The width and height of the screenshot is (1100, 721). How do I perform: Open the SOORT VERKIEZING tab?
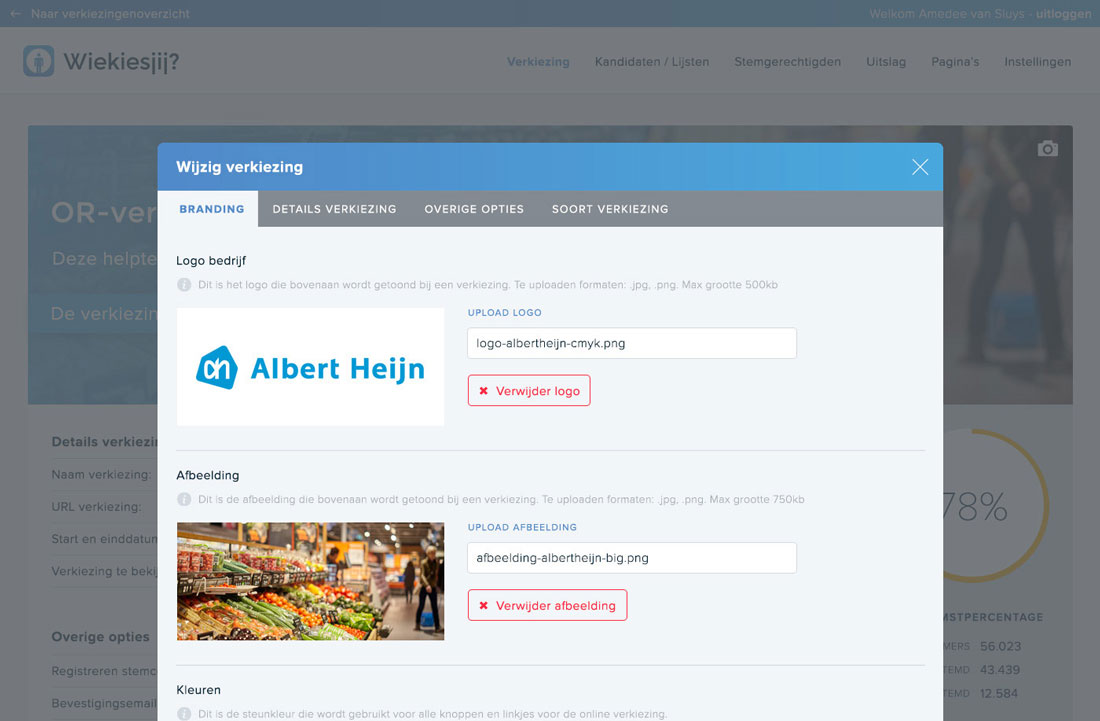click(610, 209)
